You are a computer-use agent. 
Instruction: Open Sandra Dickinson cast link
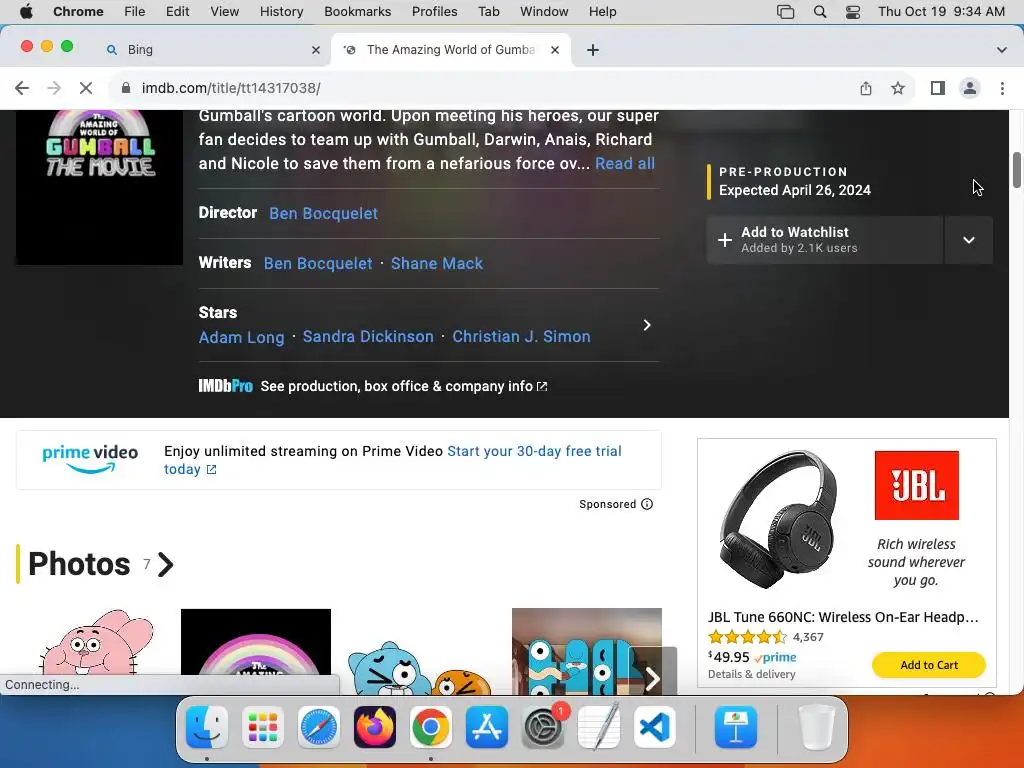click(x=368, y=337)
